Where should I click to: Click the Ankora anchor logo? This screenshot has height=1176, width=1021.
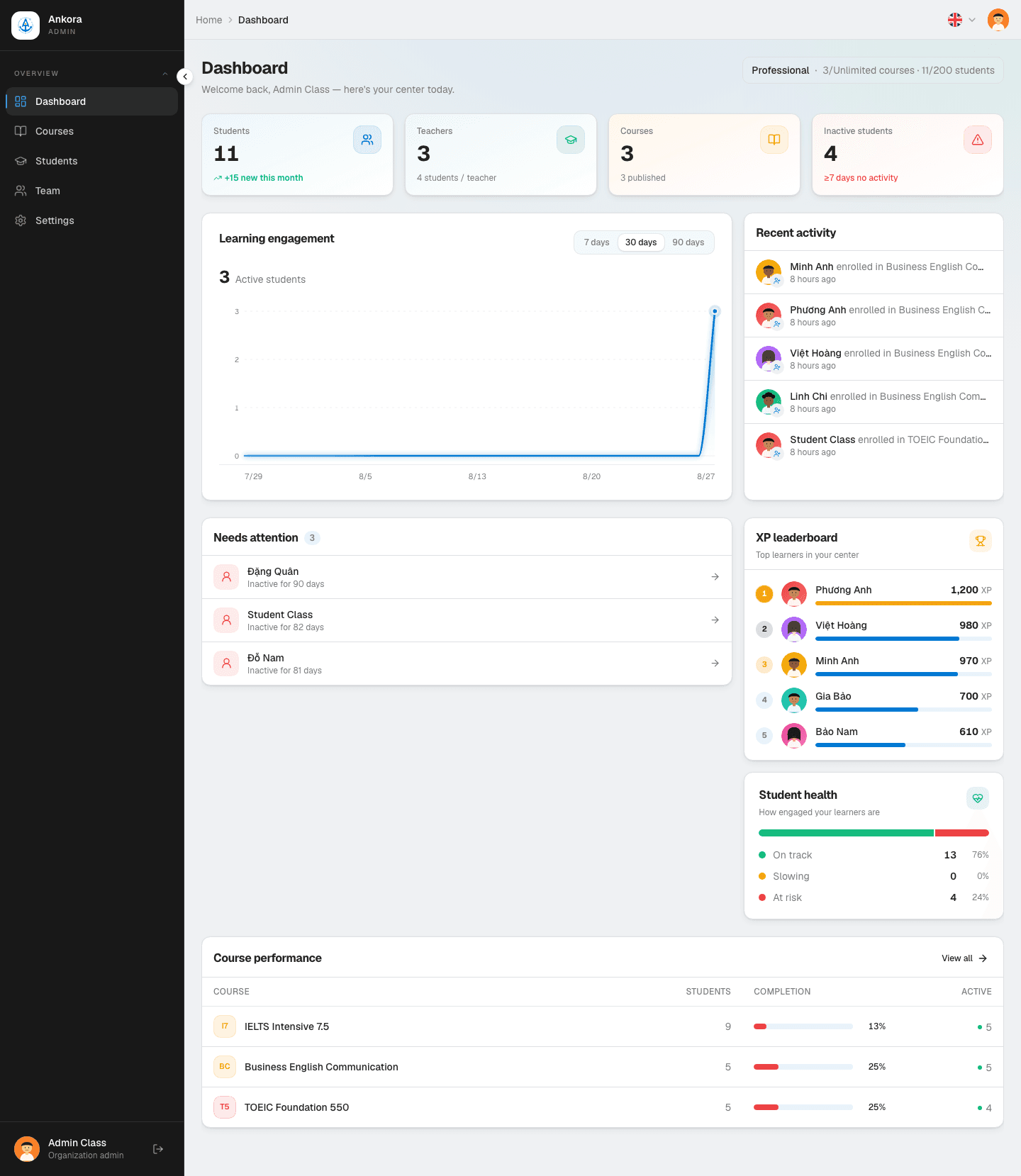tap(26, 26)
